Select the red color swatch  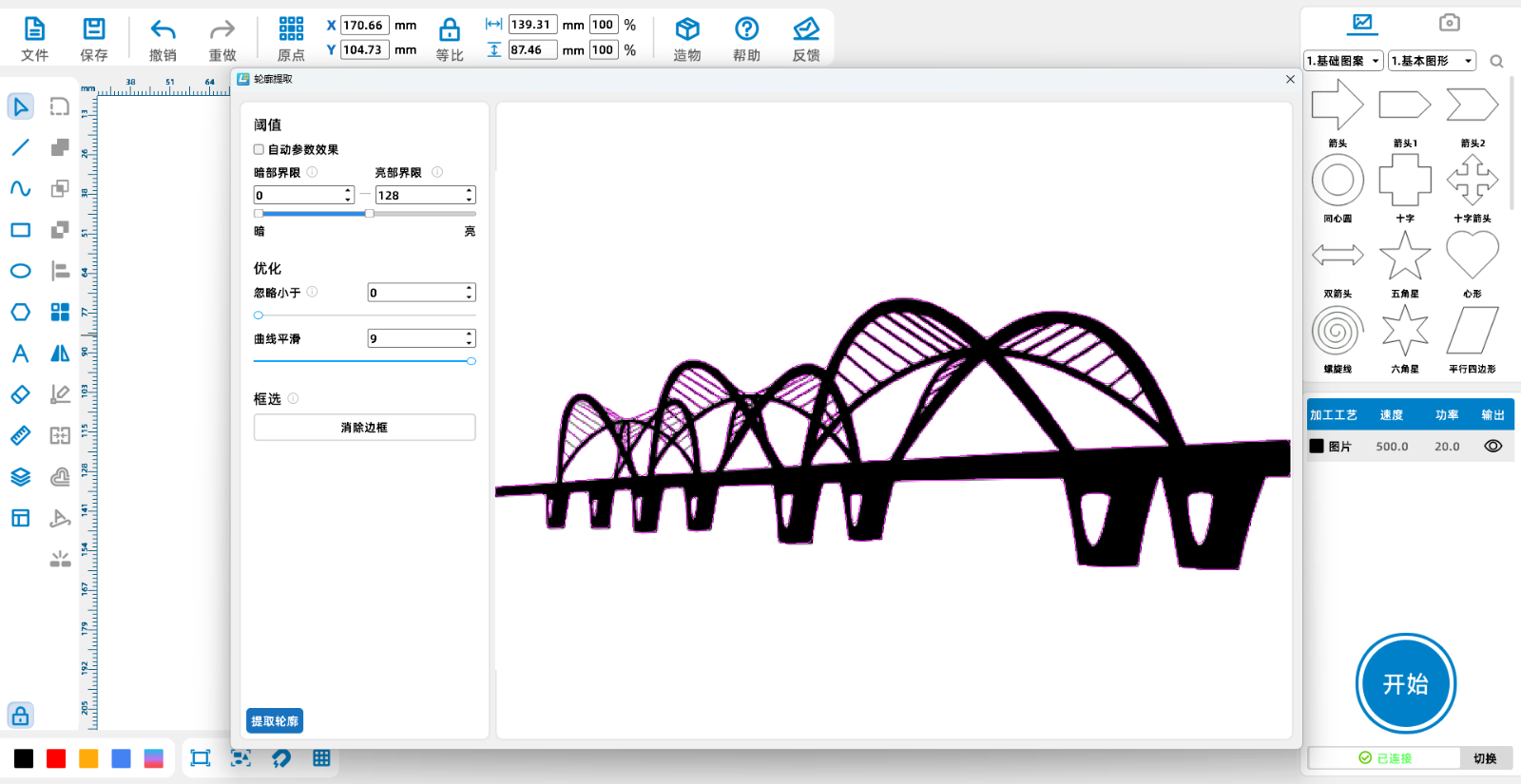[x=56, y=758]
